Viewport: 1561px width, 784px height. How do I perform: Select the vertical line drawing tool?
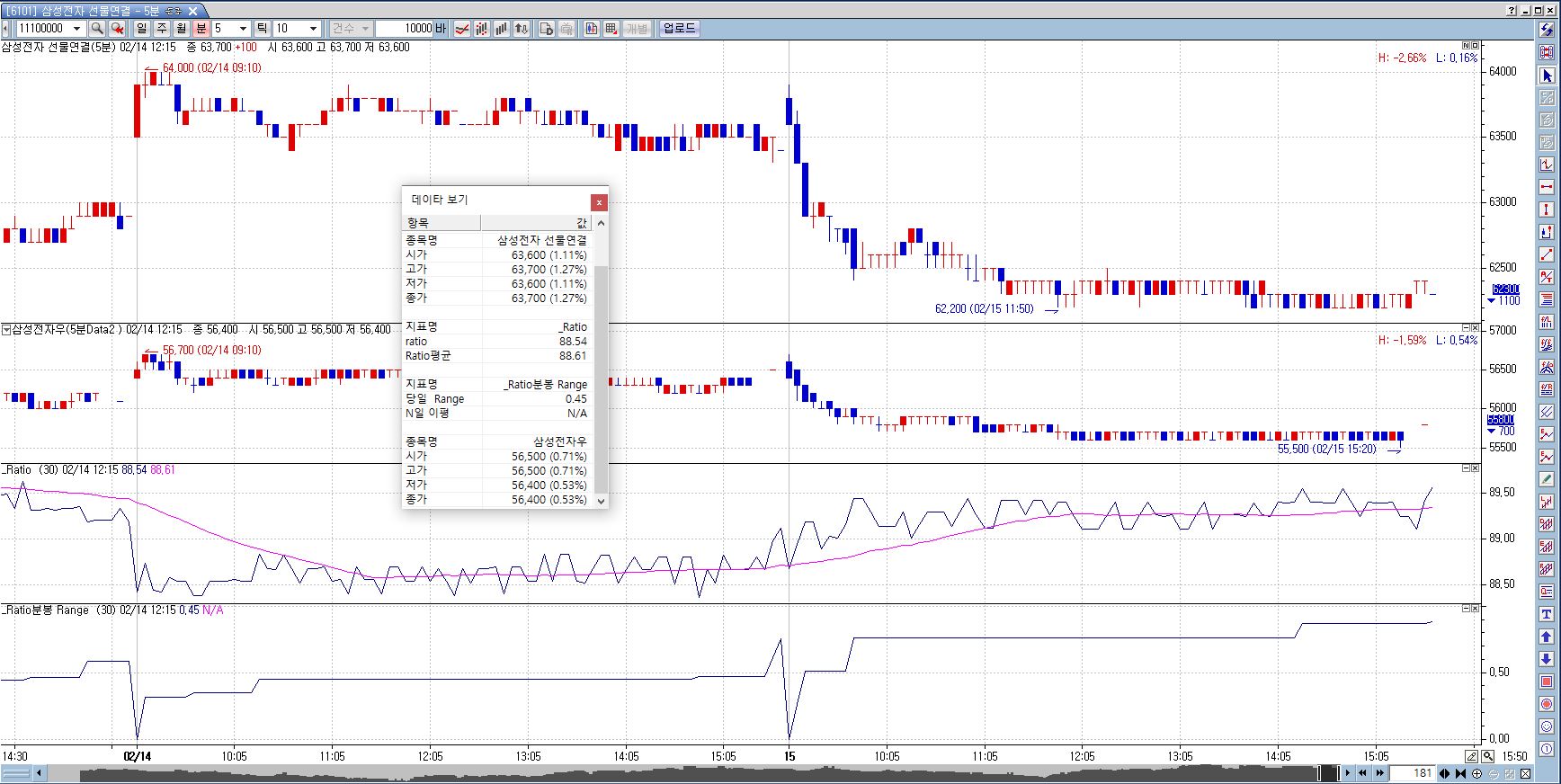1547,209
